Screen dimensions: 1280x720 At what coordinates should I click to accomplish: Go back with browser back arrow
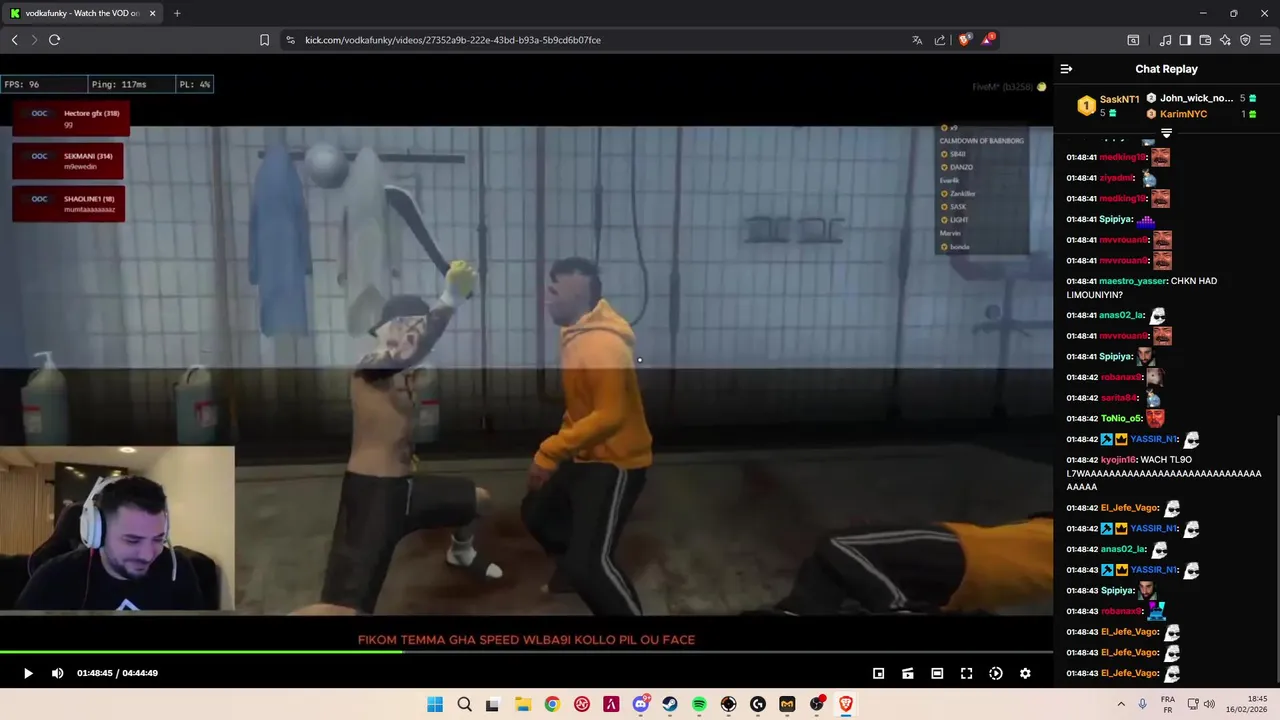coord(14,40)
